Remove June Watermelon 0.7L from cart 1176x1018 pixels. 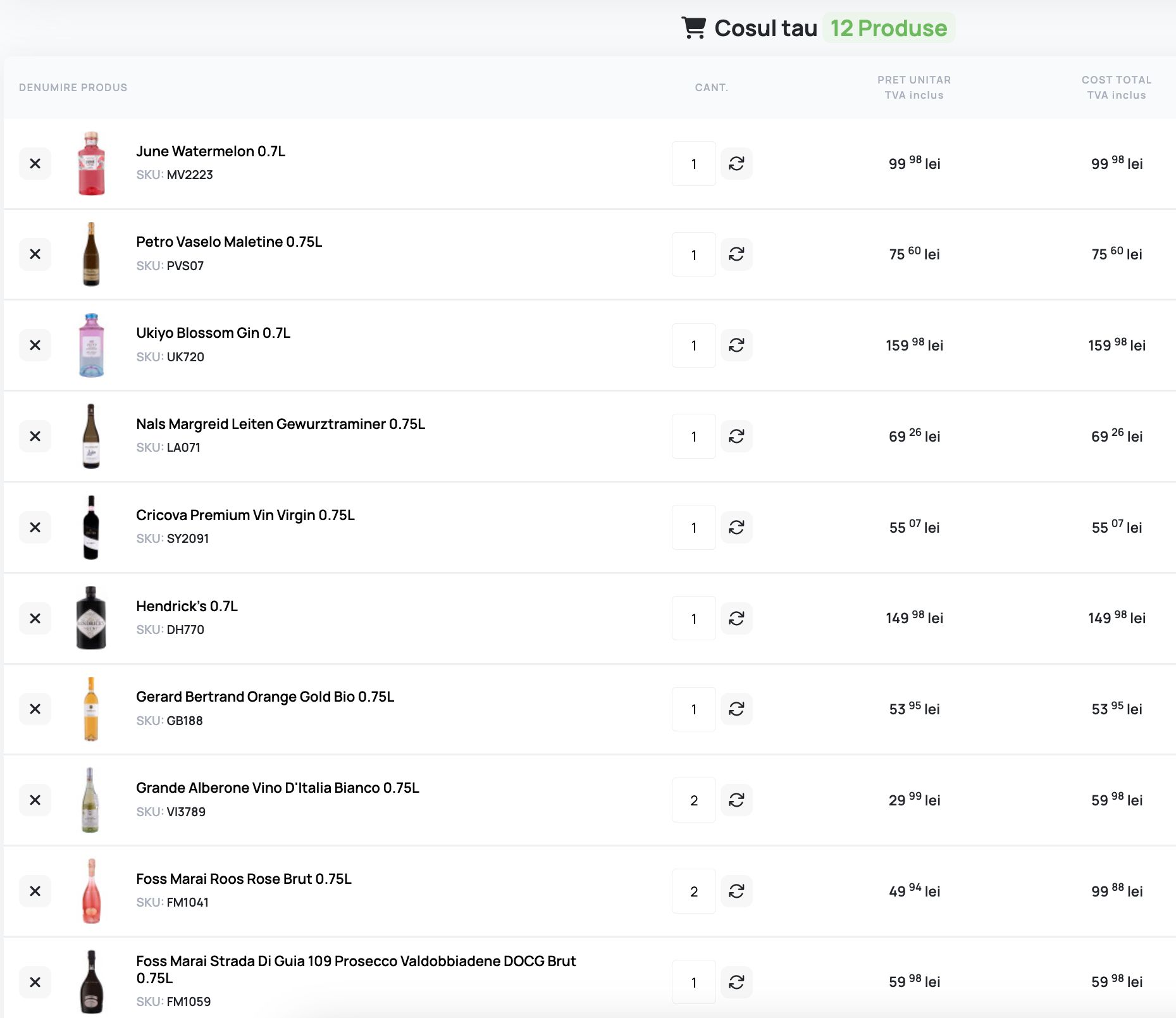click(35, 164)
